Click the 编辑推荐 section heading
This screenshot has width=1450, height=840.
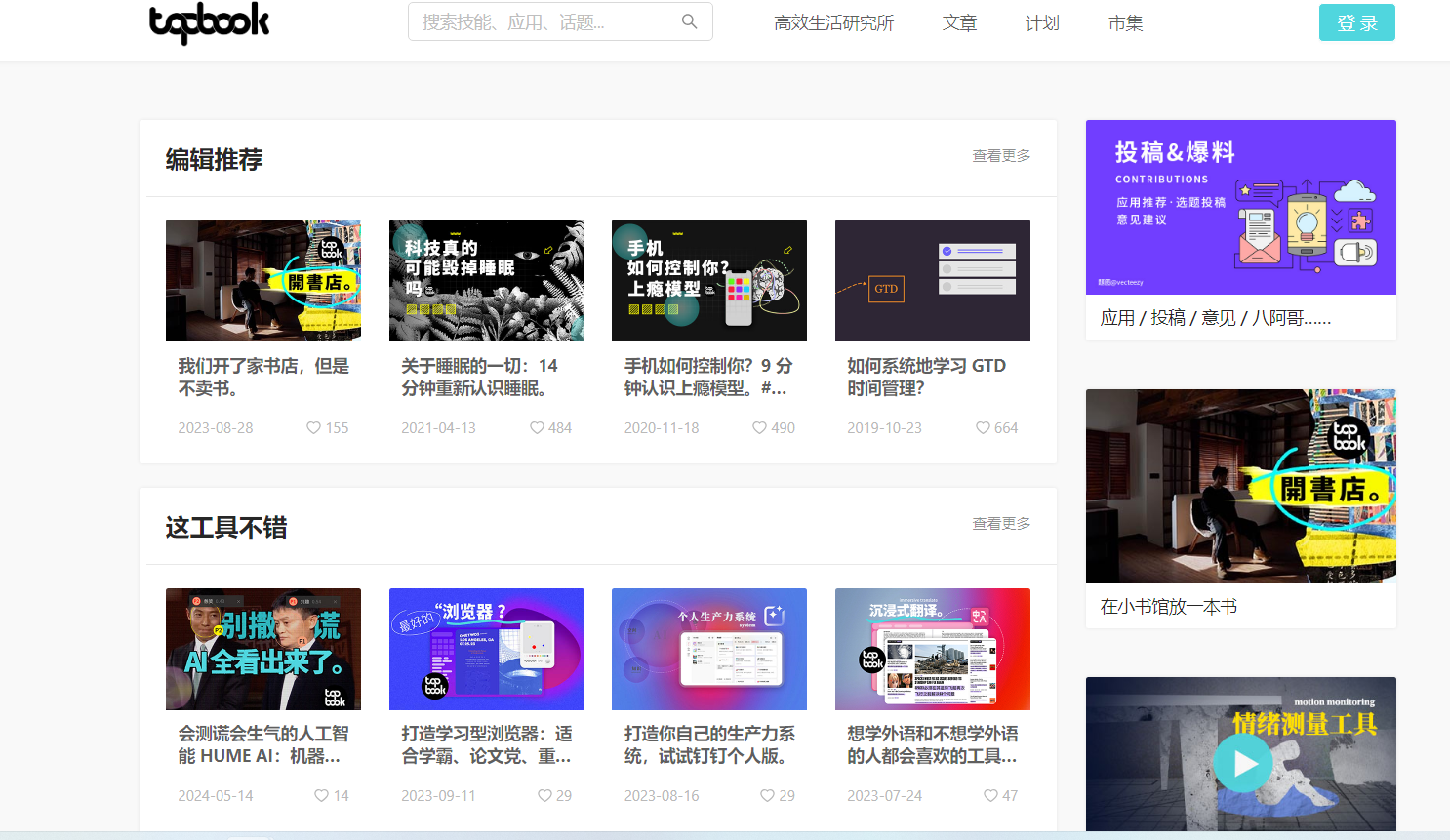215,159
